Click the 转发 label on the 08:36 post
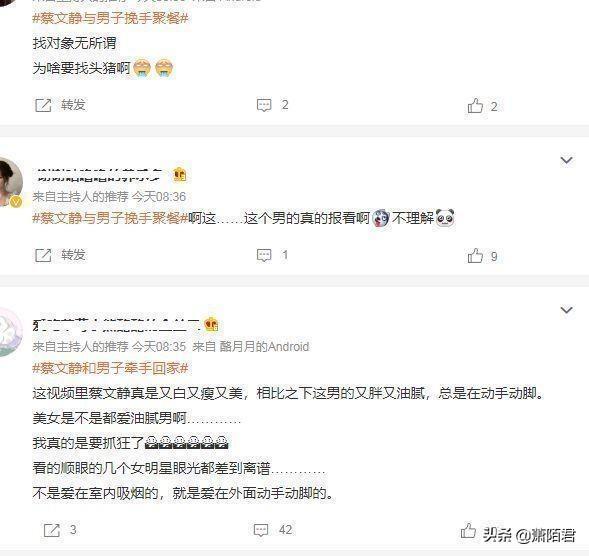The height and width of the screenshot is (556, 589). (74, 255)
